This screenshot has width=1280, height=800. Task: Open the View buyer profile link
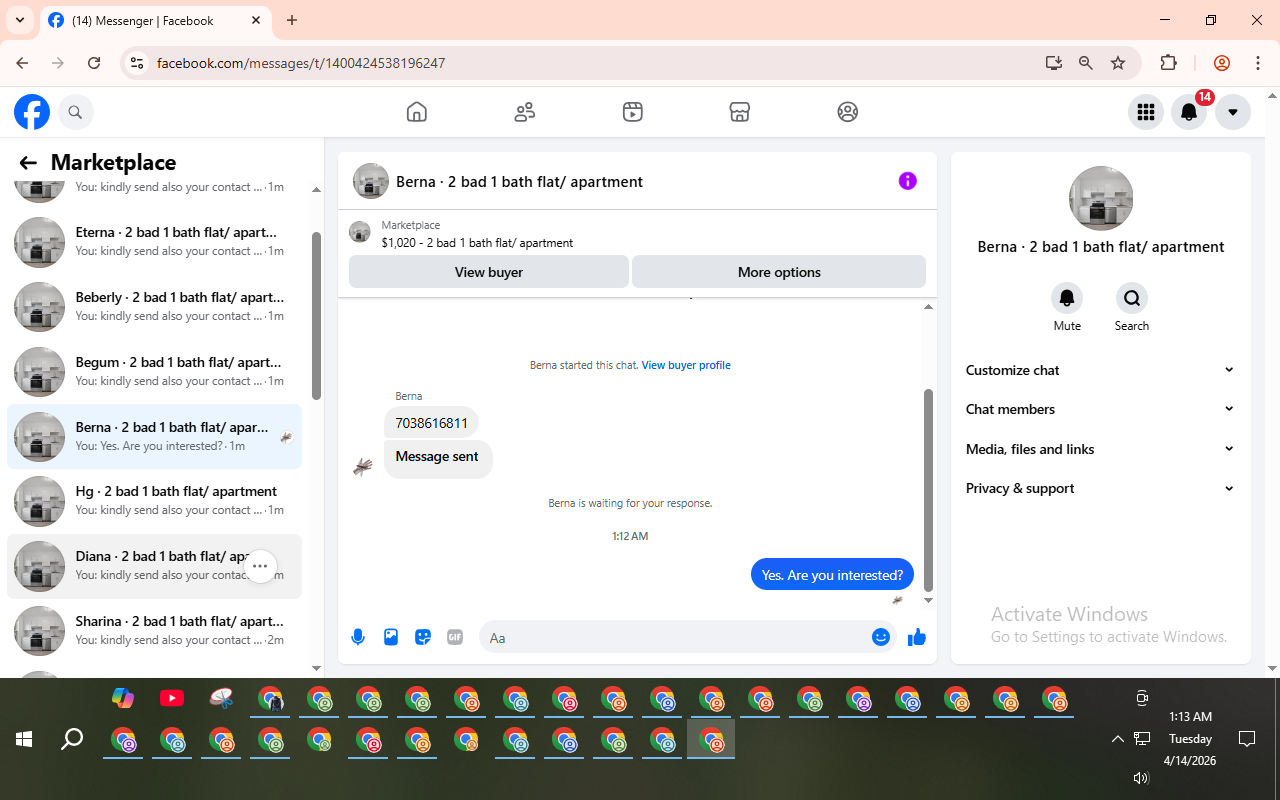[686, 365]
